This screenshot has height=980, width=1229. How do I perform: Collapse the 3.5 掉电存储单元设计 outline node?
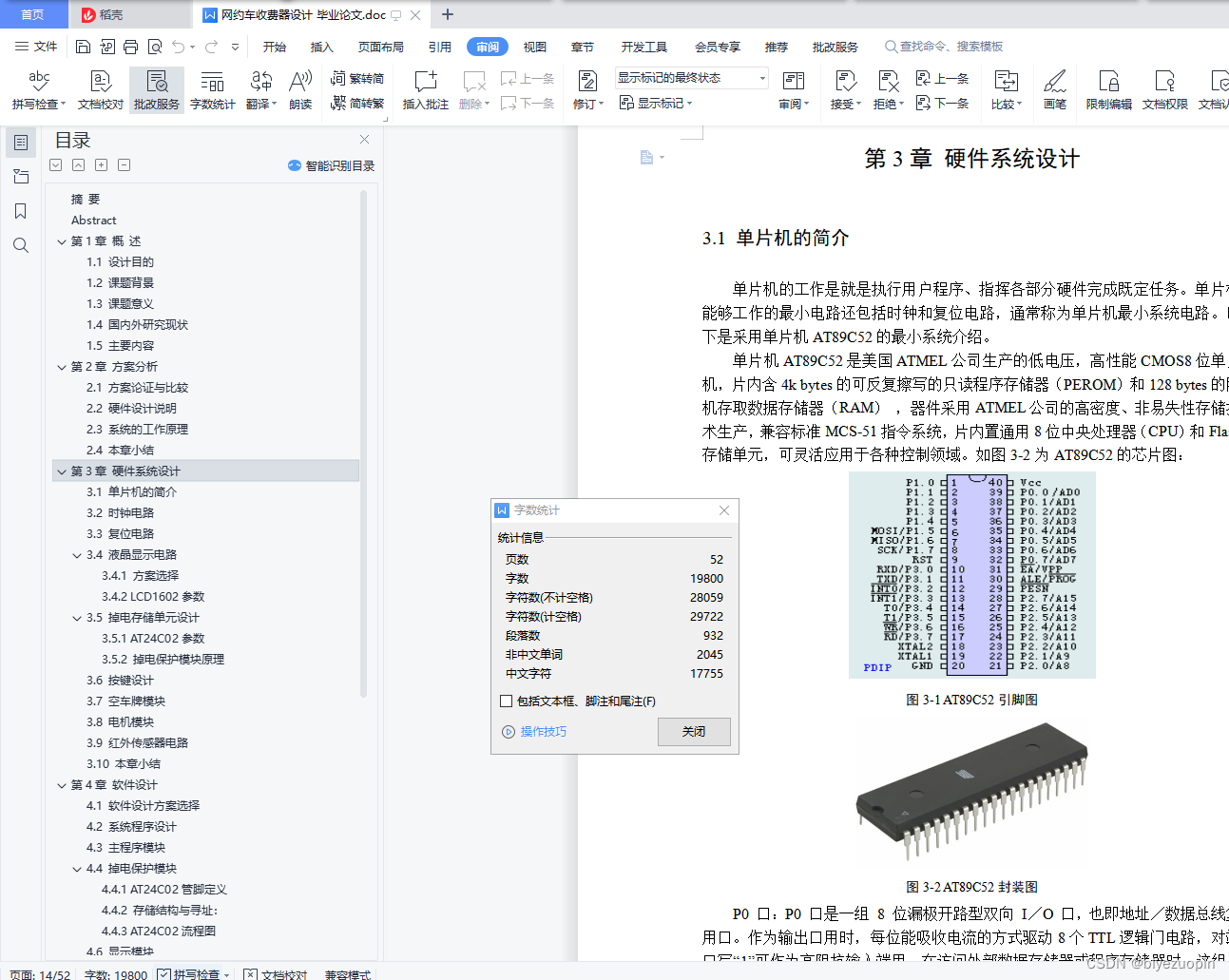77,618
